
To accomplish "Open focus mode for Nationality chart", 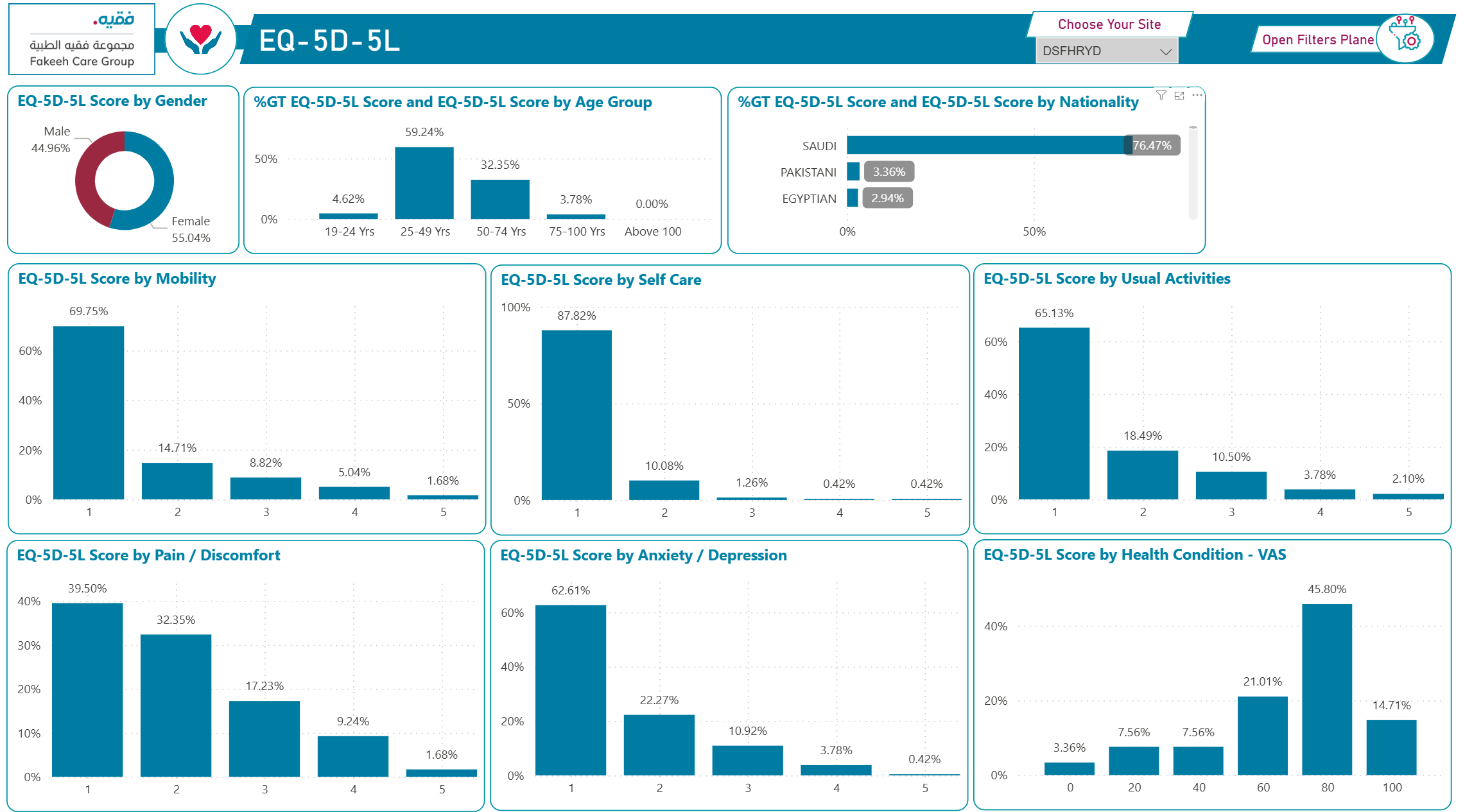I will [1179, 95].
